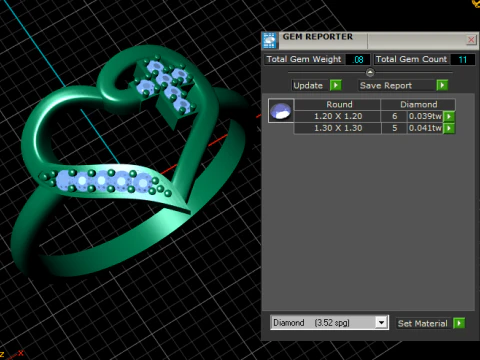Click the quantity 5 cell
The height and width of the screenshot is (360, 480).
pyautogui.click(x=394, y=128)
